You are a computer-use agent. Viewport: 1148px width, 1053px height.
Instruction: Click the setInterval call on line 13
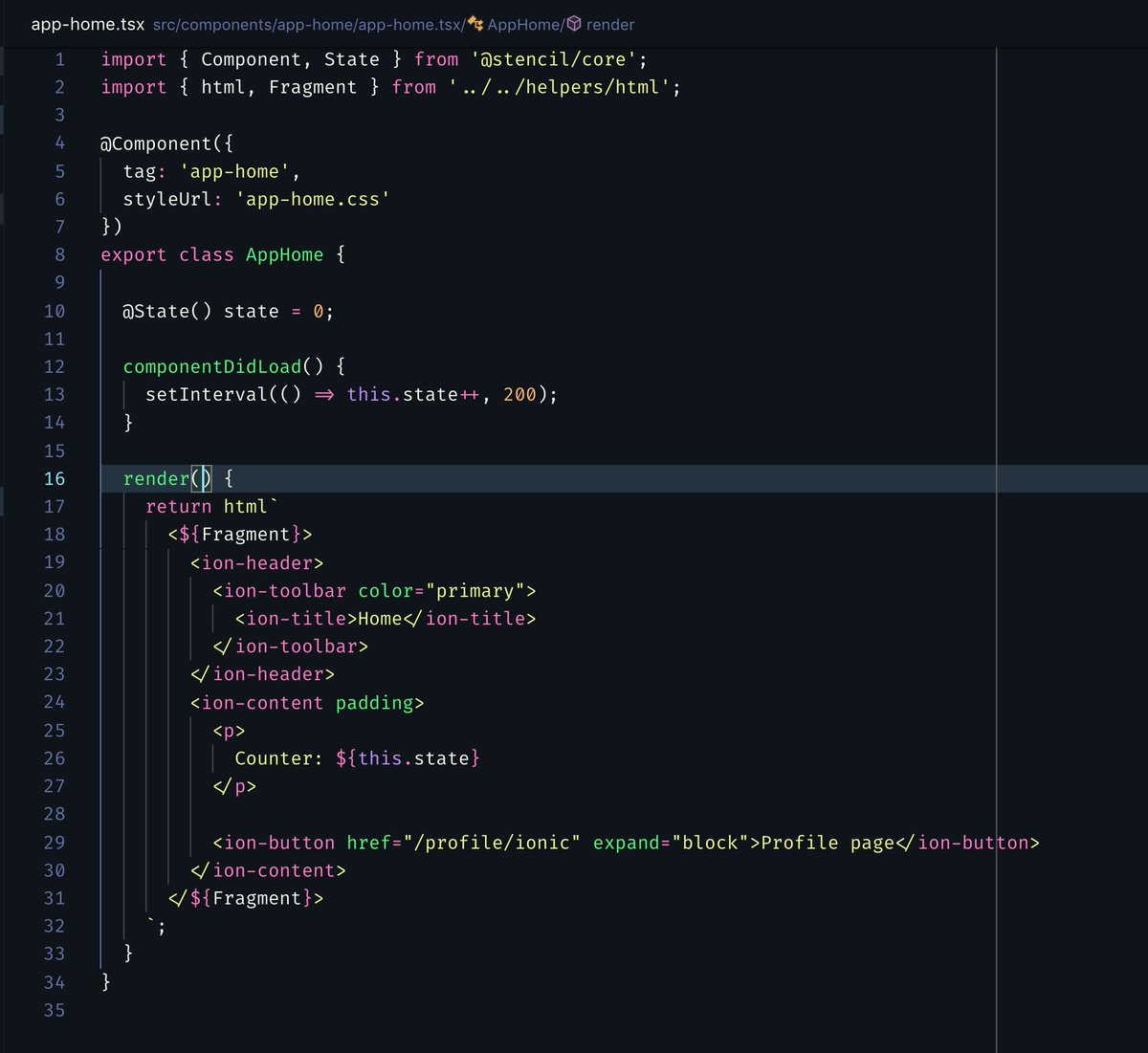[x=205, y=394]
